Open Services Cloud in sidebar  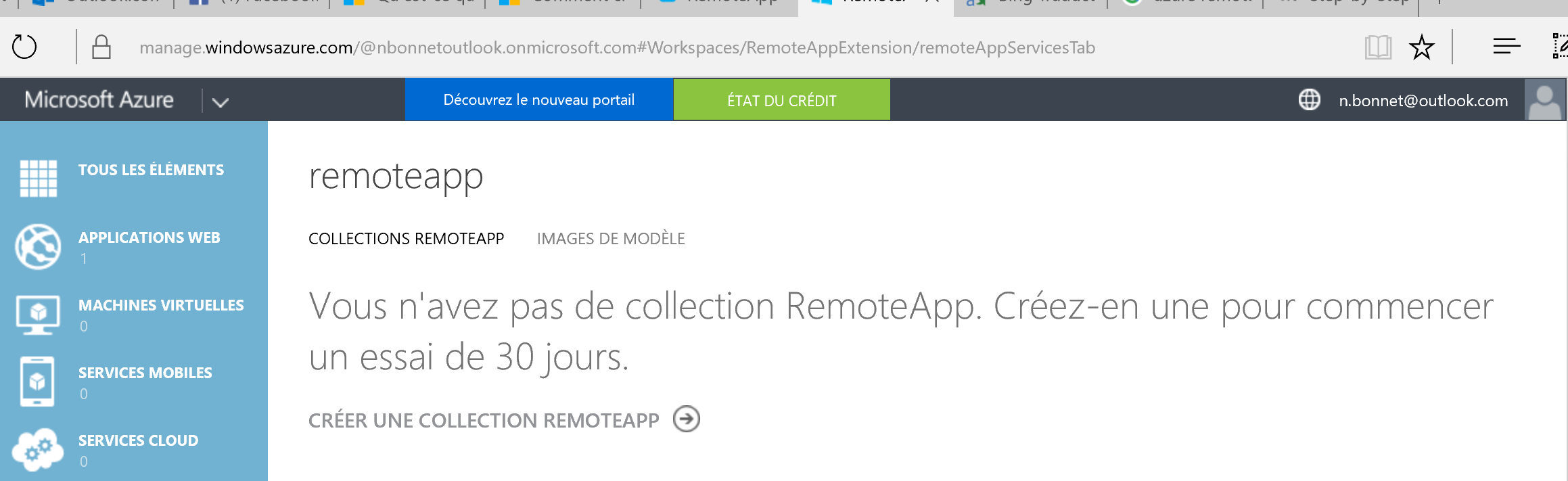138,441
